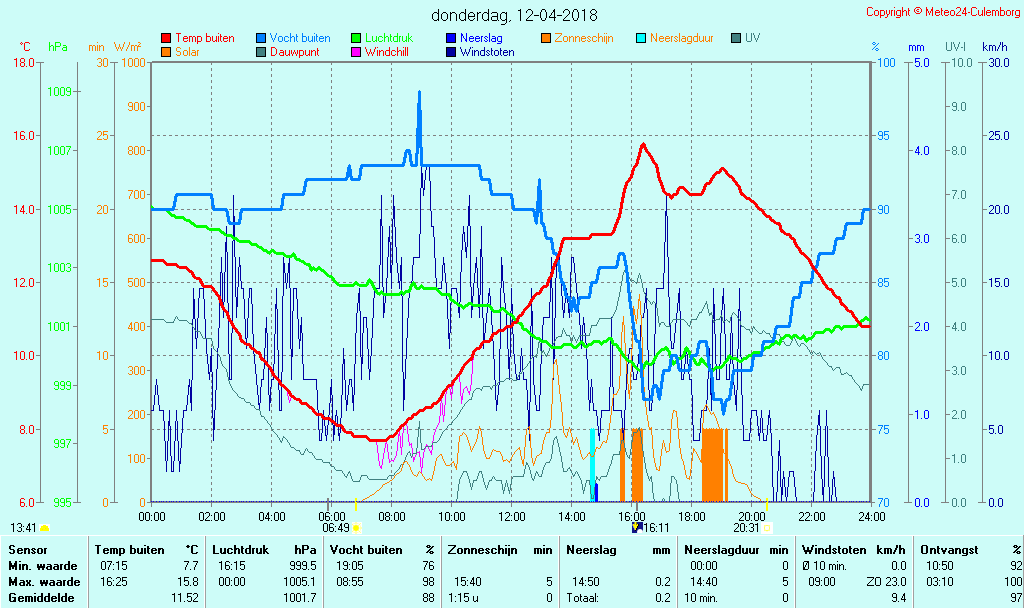Viewport: 1026px width, 608px height.
Task: Click the blue Vocht buiten legend square
Action: tap(261, 38)
